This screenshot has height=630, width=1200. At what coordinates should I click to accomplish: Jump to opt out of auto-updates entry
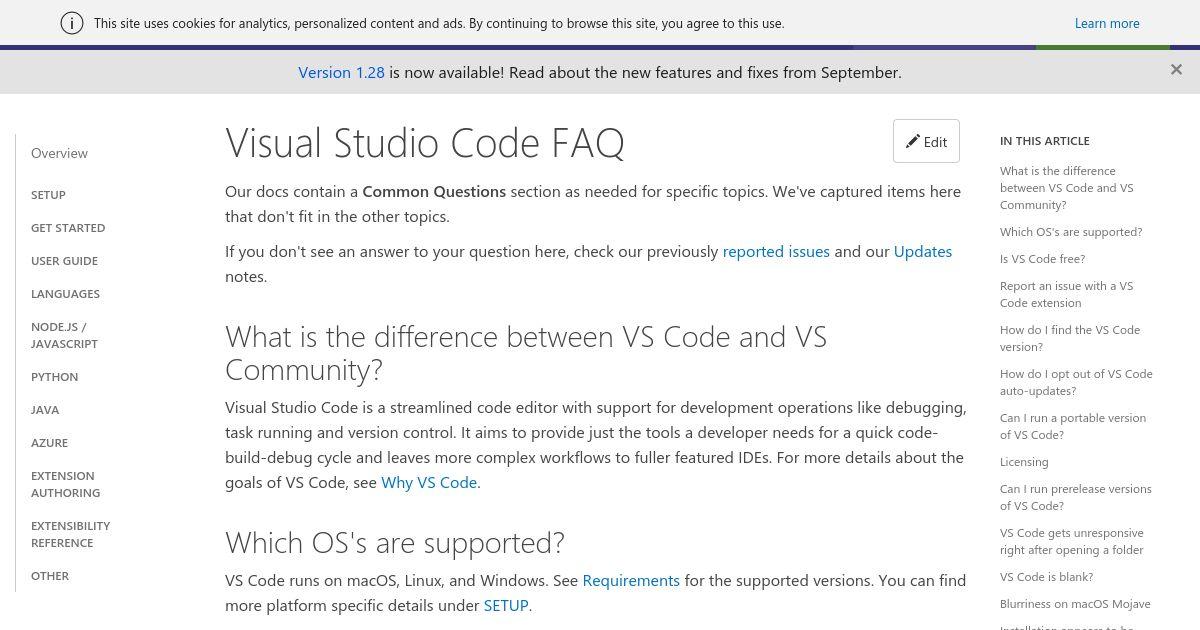pos(1076,382)
